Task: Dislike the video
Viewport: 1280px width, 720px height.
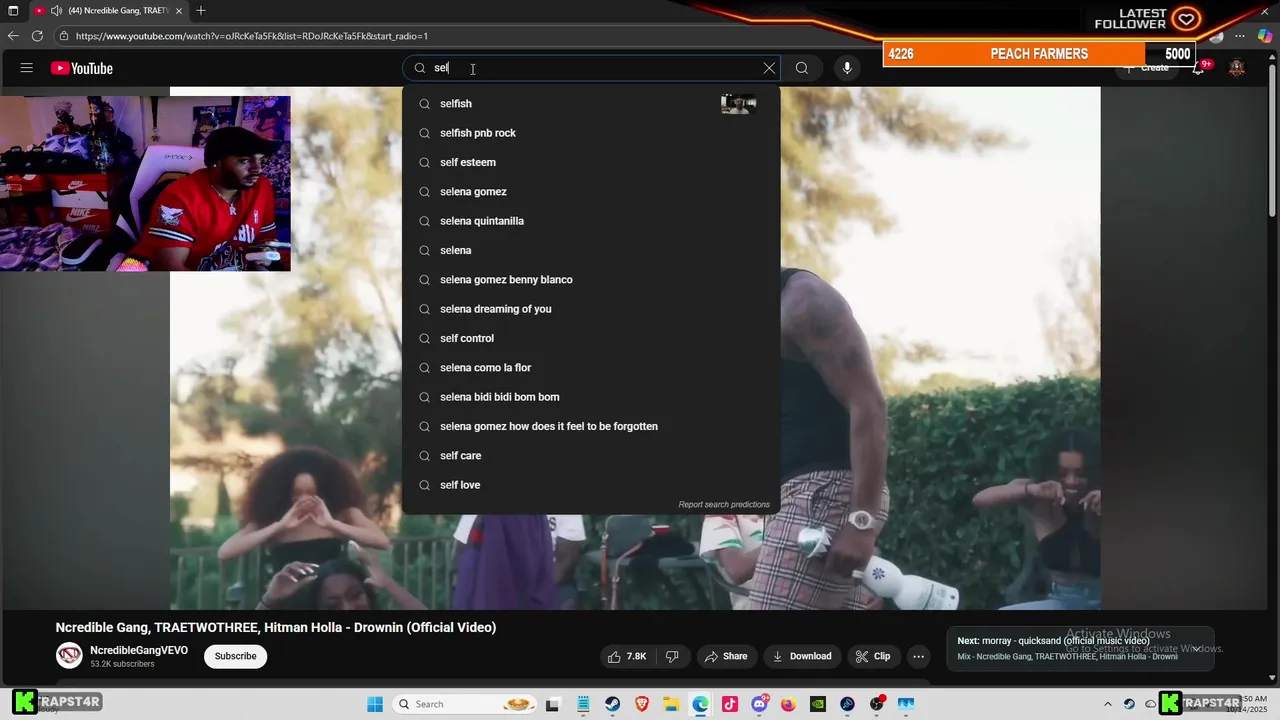Action: coord(672,656)
